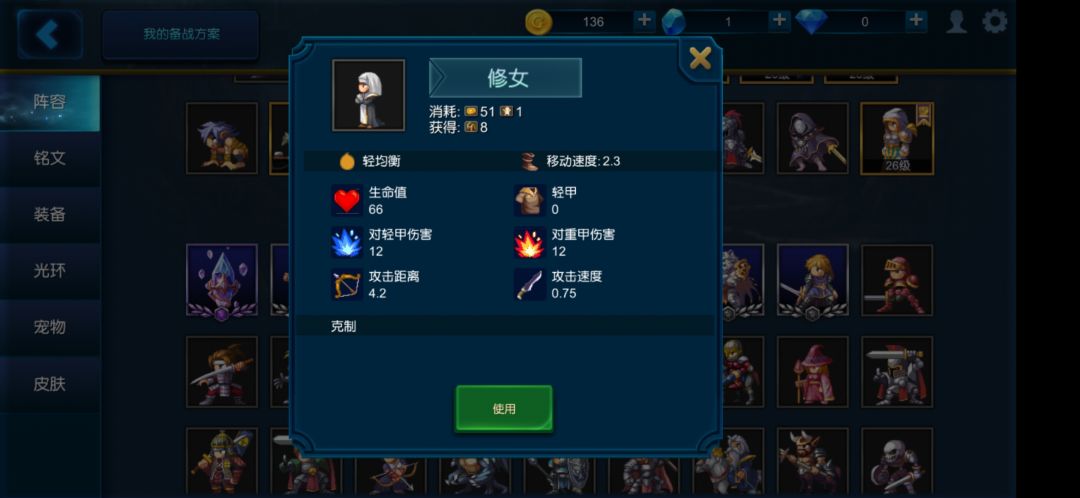Click the 生命值 heart icon
The image size is (1080, 498).
tap(346, 200)
